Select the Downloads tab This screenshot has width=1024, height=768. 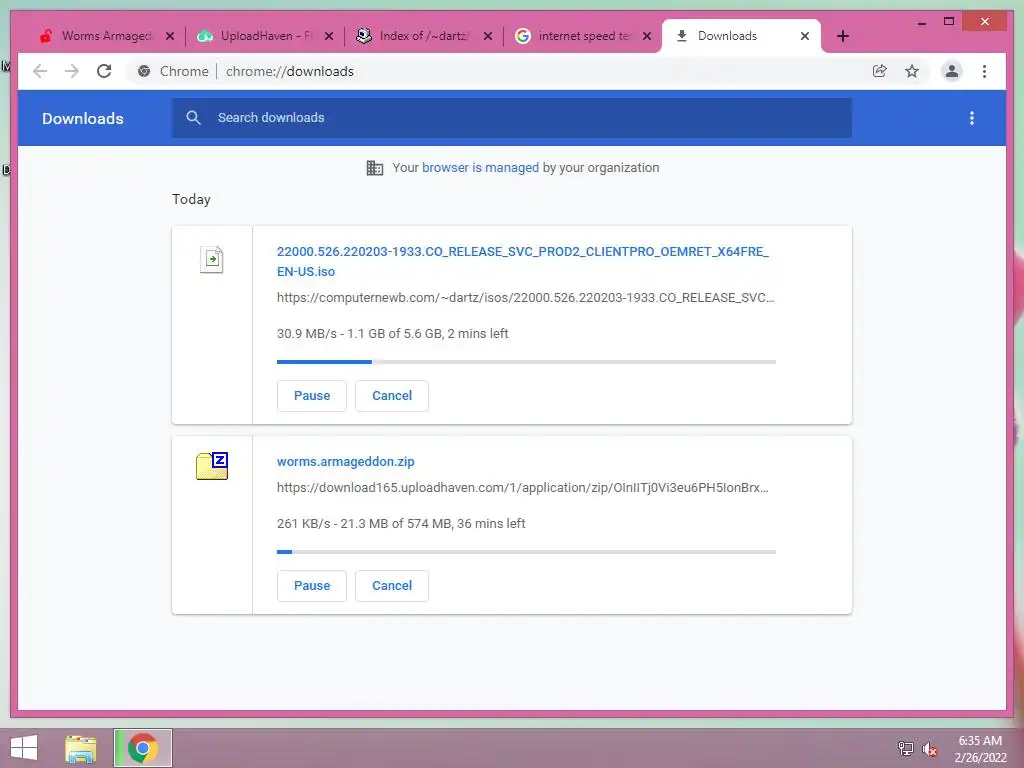click(x=741, y=36)
